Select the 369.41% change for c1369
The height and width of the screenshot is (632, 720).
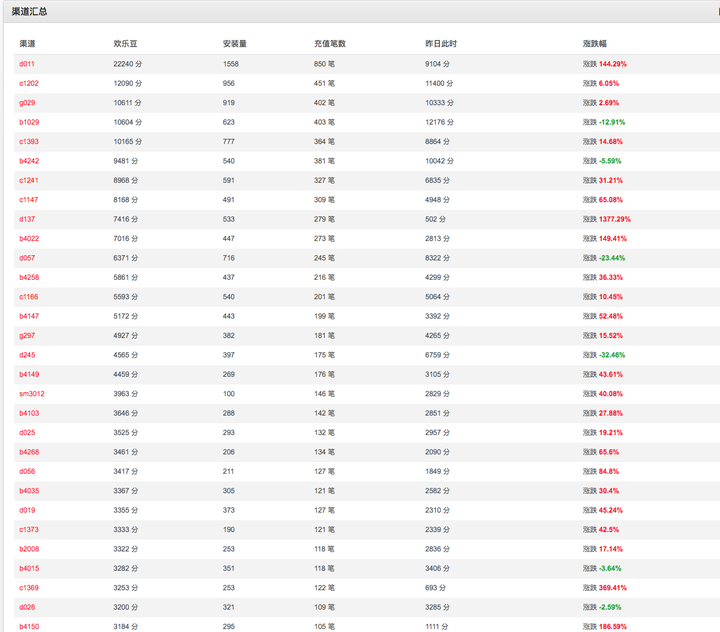point(613,588)
